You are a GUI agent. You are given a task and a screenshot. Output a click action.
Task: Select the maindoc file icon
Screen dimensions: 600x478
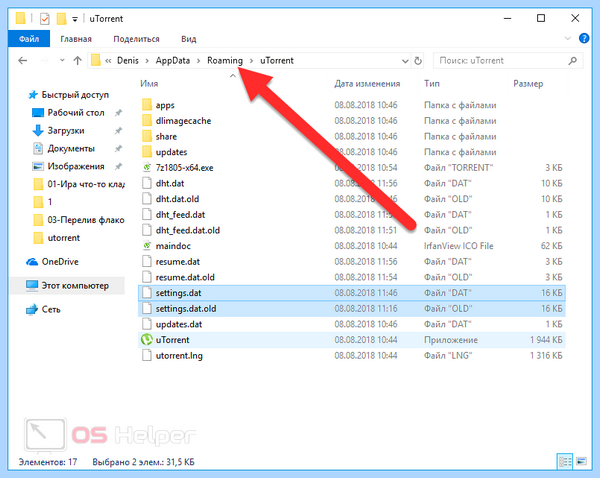(x=147, y=246)
